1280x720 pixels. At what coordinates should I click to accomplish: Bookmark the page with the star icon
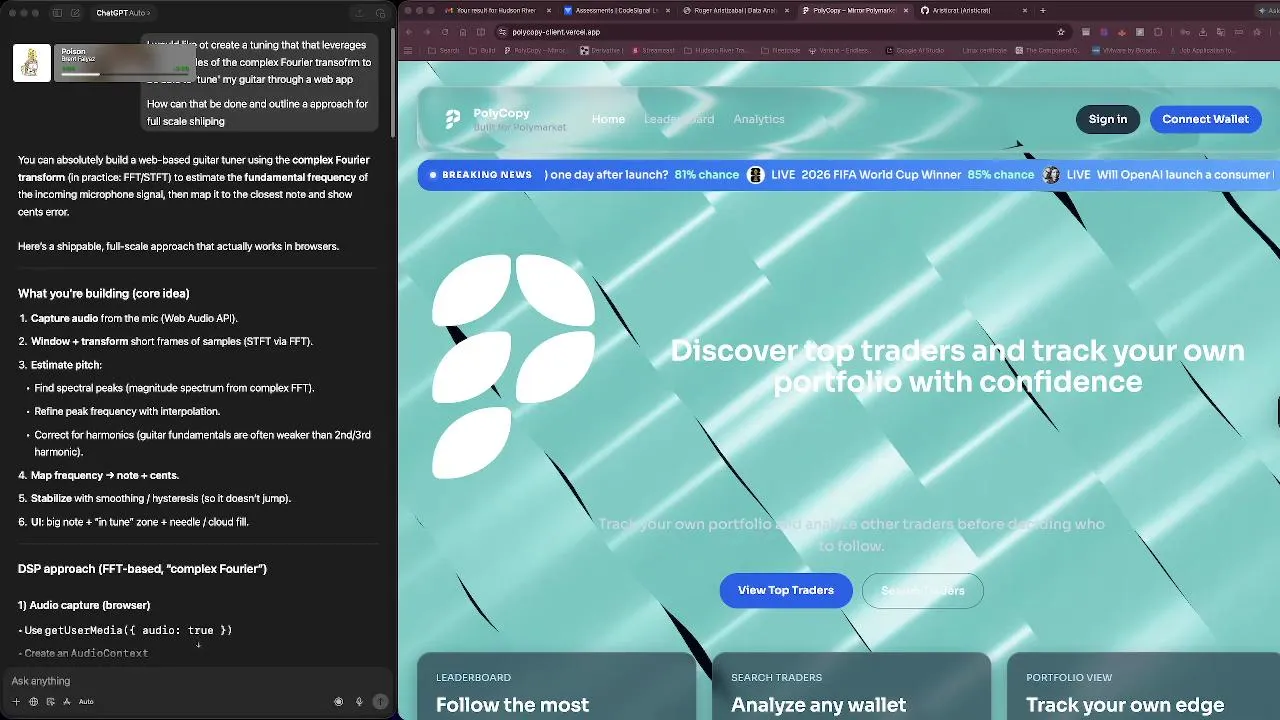coord(1061,32)
